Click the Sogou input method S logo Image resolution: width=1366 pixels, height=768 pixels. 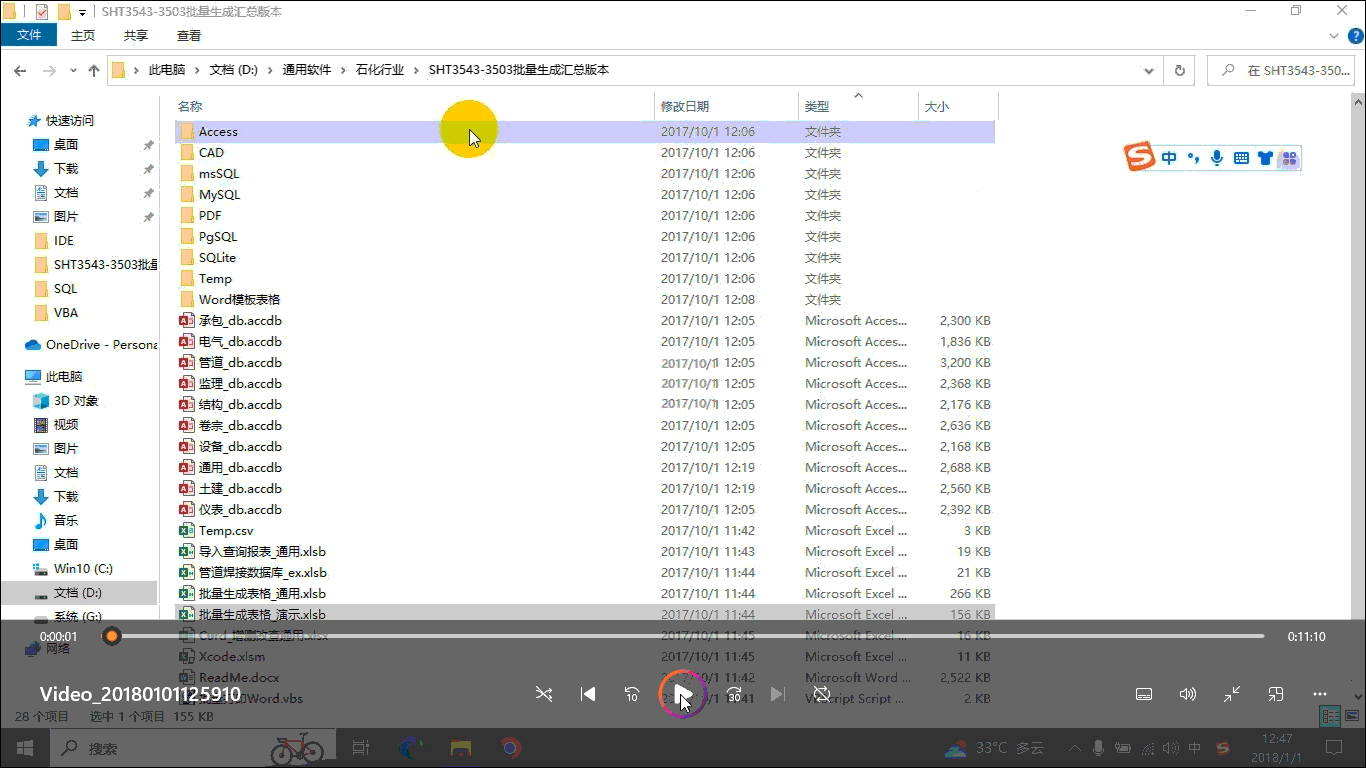(x=1140, y=157)
